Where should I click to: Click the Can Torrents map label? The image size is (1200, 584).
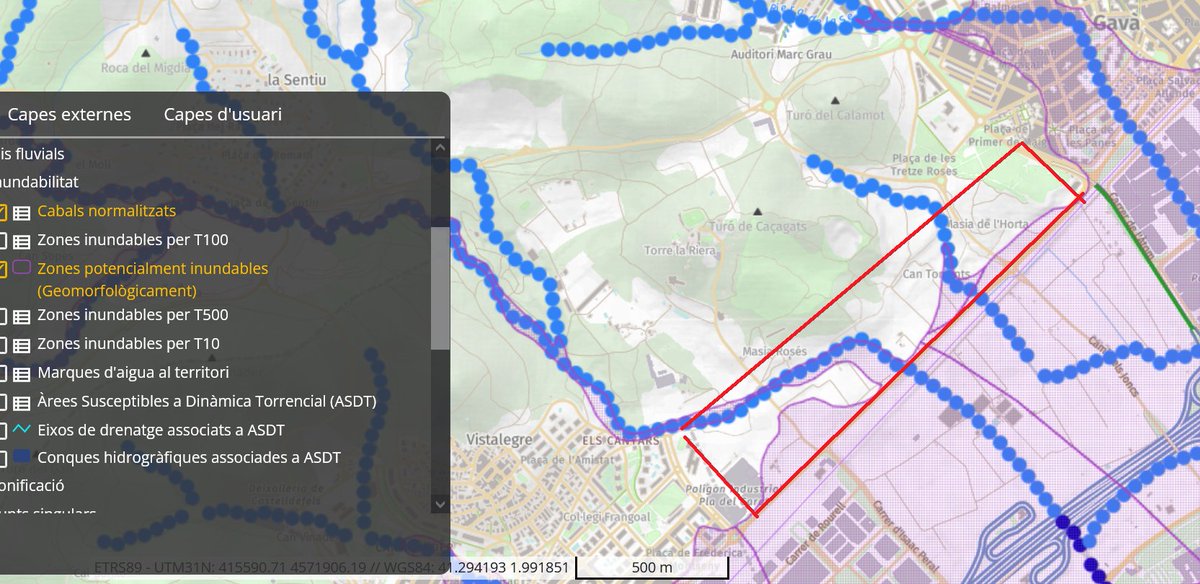pyautogui.click(x=935, y=274)
